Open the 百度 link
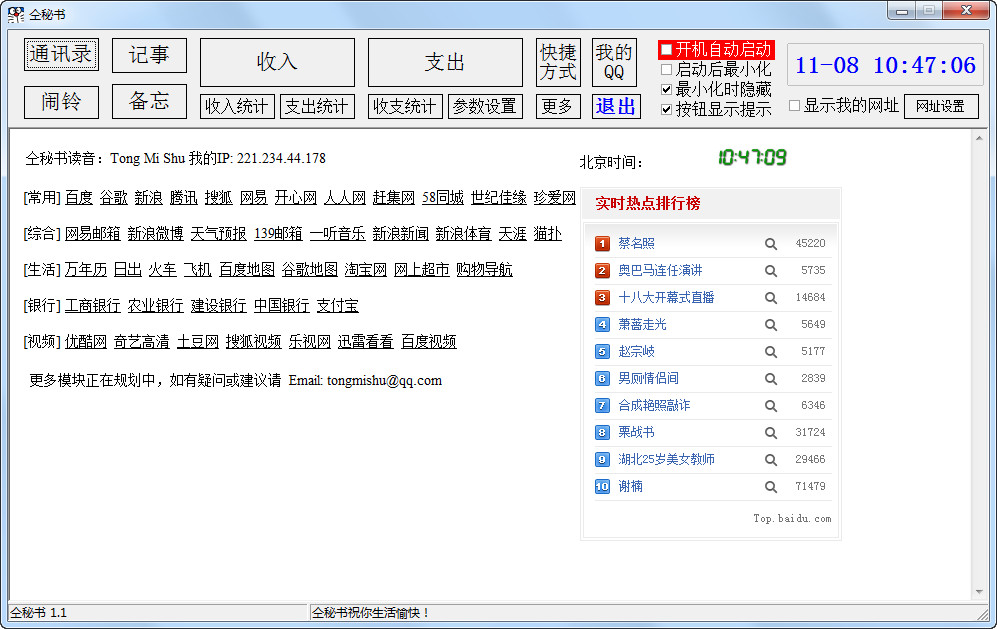 click(79, 198)
